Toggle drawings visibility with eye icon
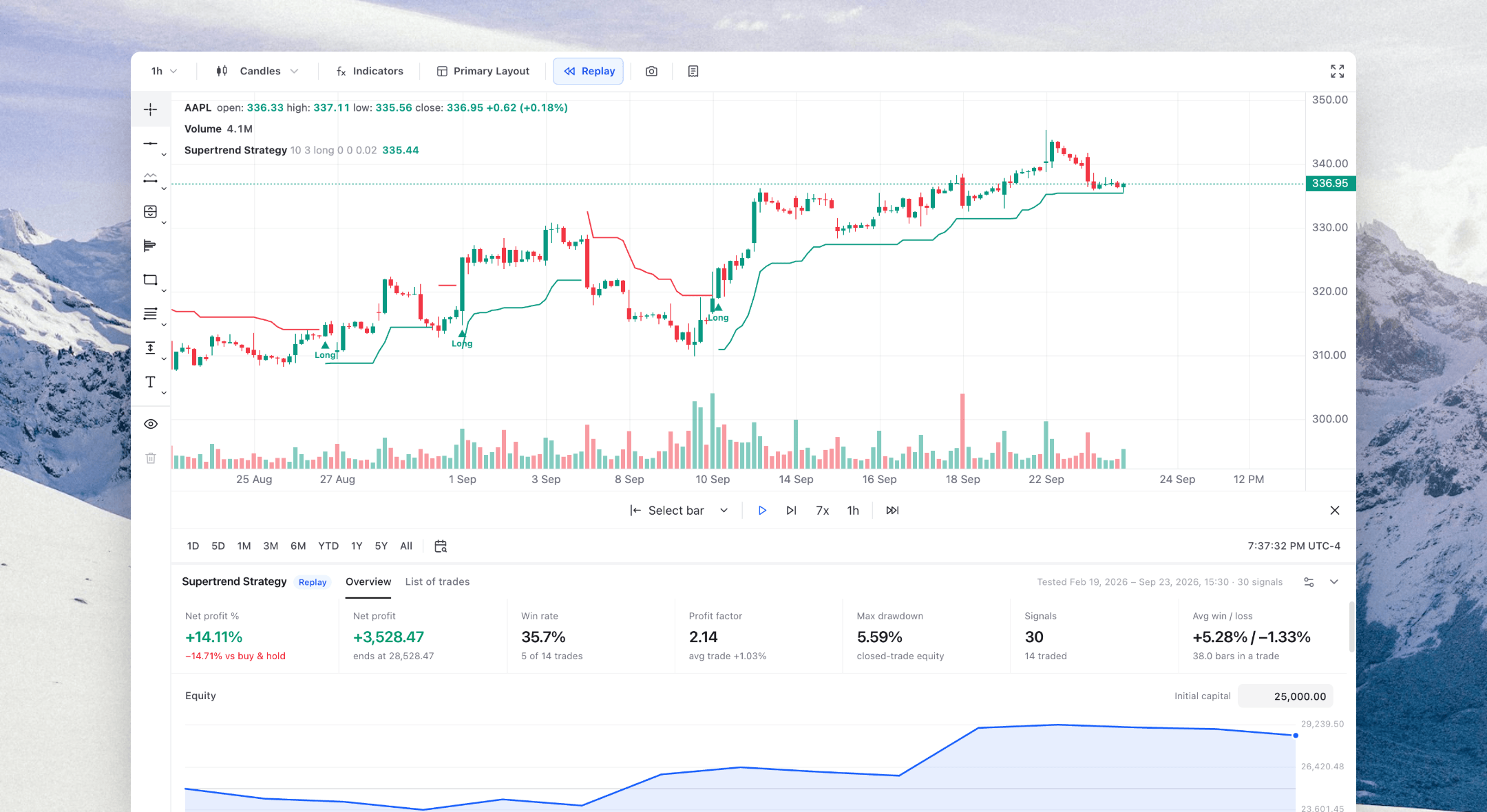The height and width of the screenshot is (812, 1487). click(151, 424)
